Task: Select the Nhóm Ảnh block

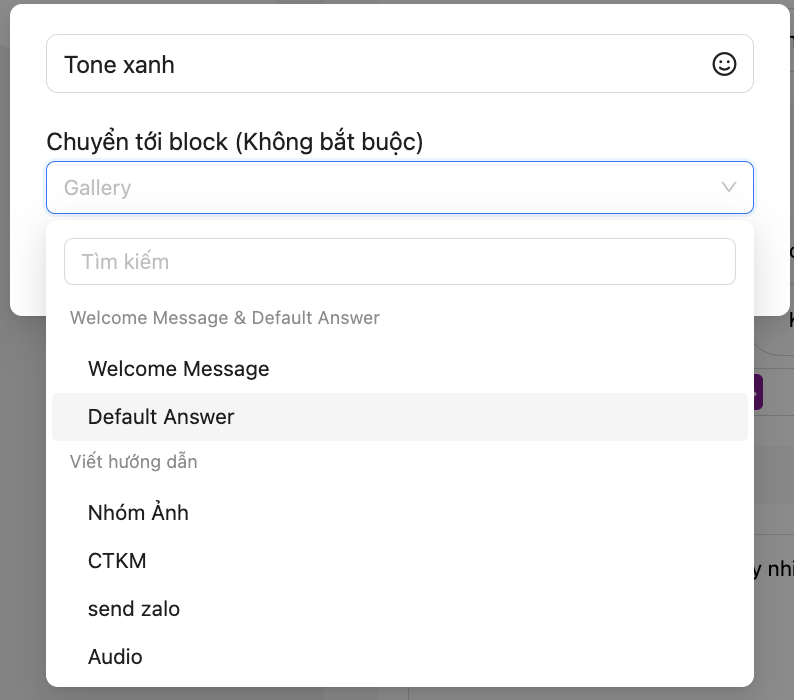Action: [138, 513]
